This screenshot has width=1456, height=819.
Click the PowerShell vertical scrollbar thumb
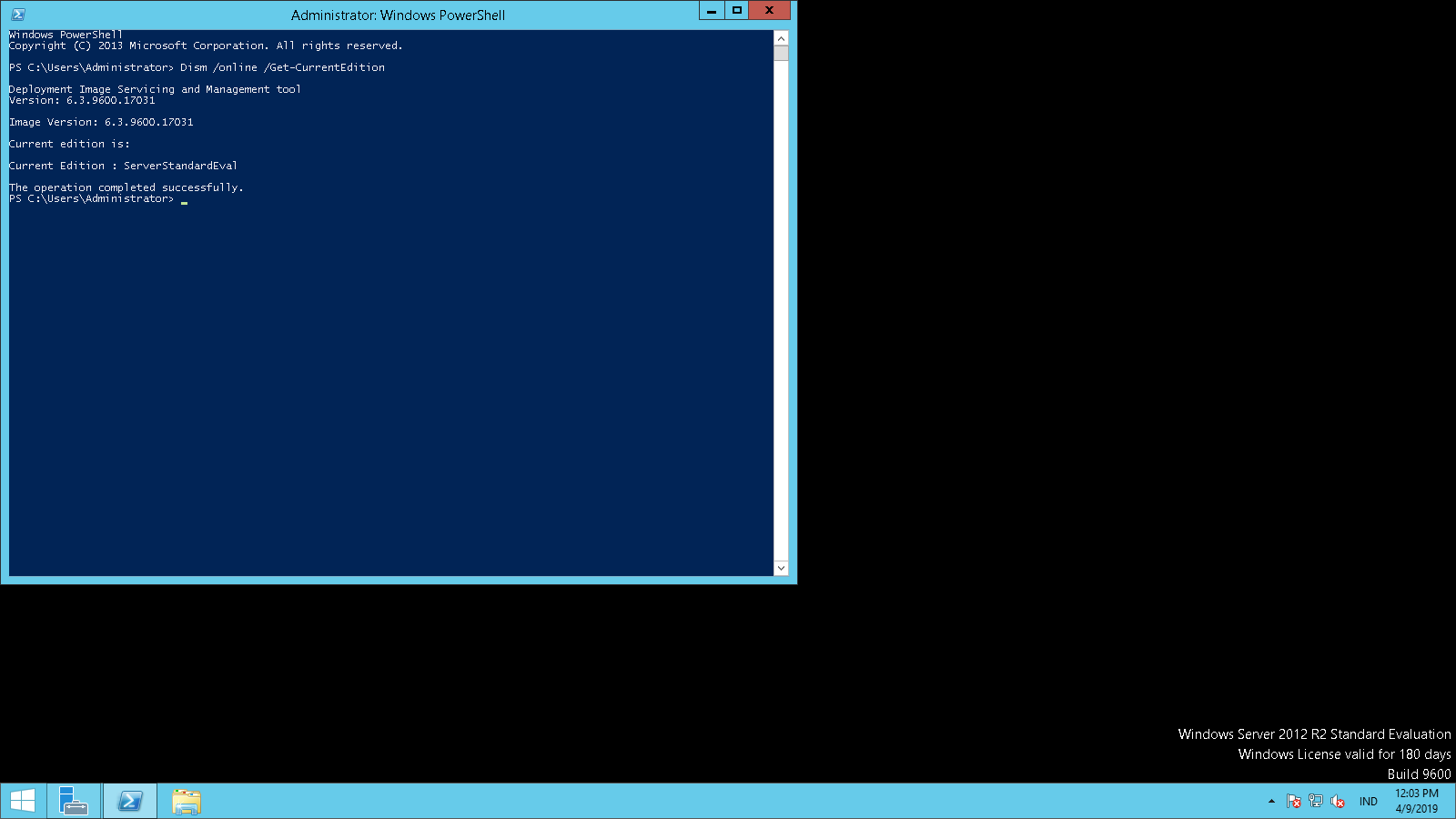point(781,53)
